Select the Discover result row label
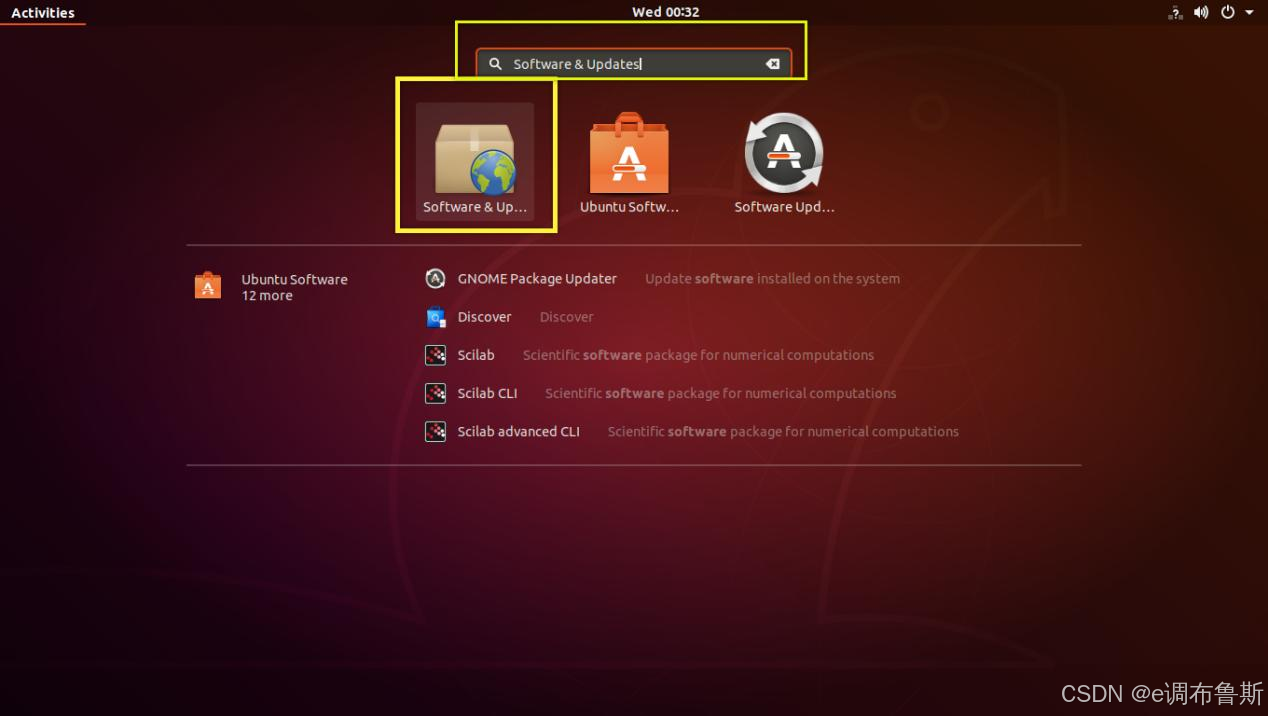The height and width of the screenshot is (716, 1268). tap(484, 317)
